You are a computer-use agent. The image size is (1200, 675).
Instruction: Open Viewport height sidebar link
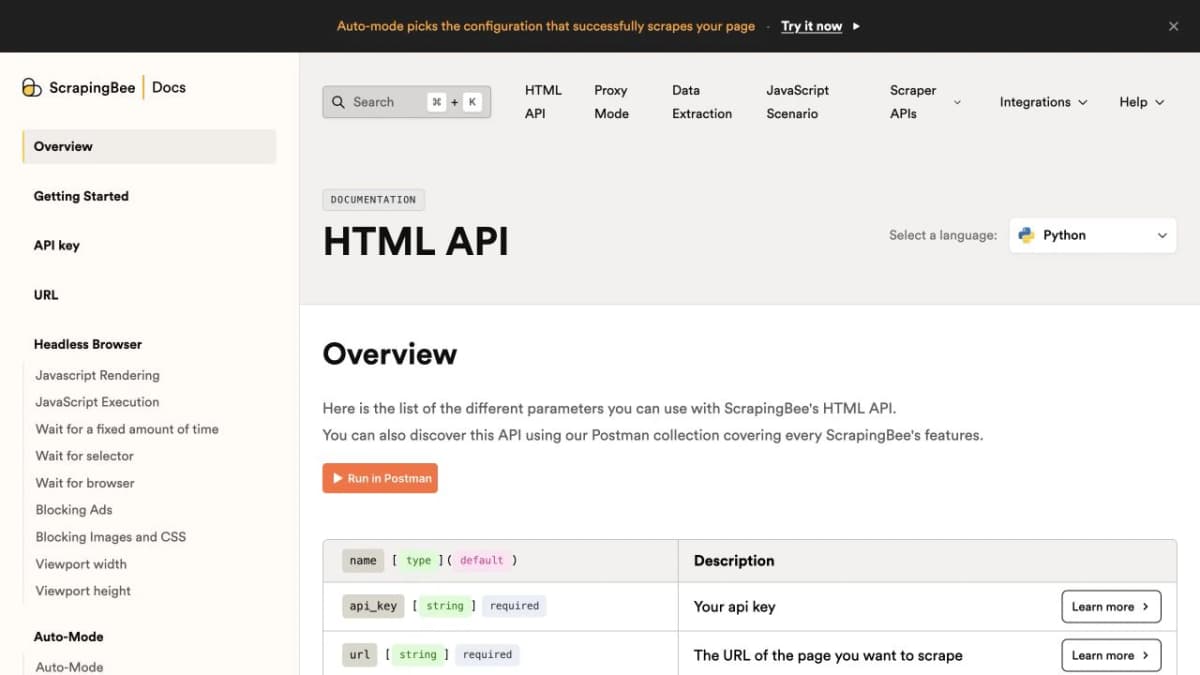[x=83, y=591]
